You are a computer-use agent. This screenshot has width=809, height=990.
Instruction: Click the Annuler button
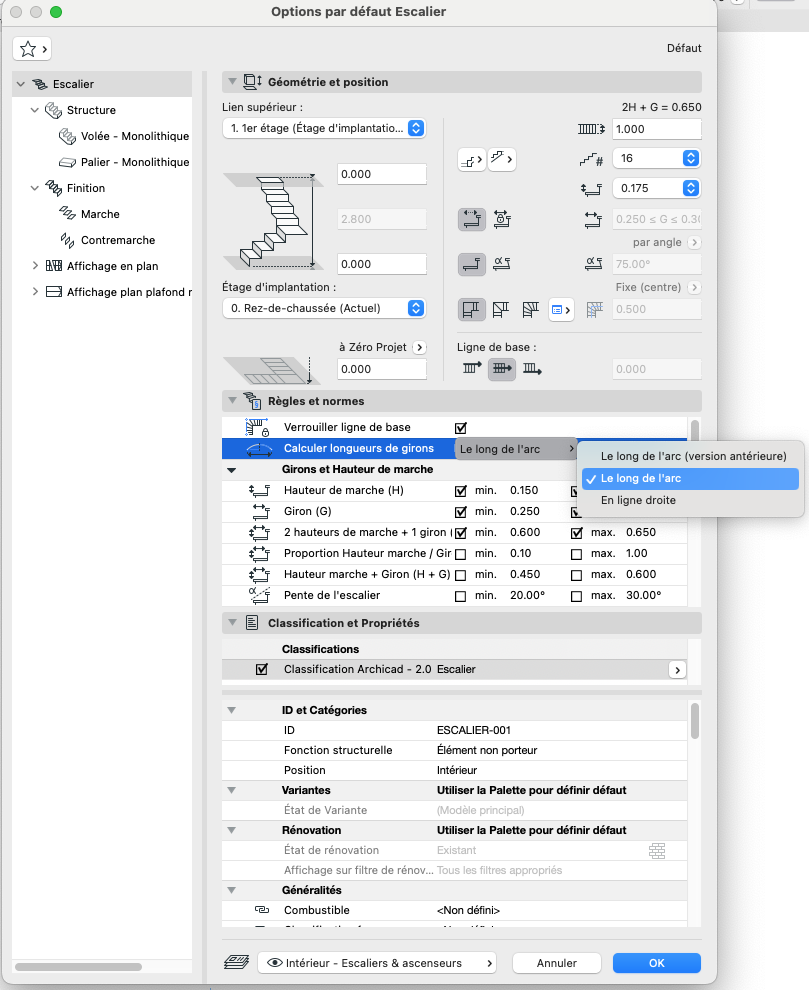coord(556,963)
